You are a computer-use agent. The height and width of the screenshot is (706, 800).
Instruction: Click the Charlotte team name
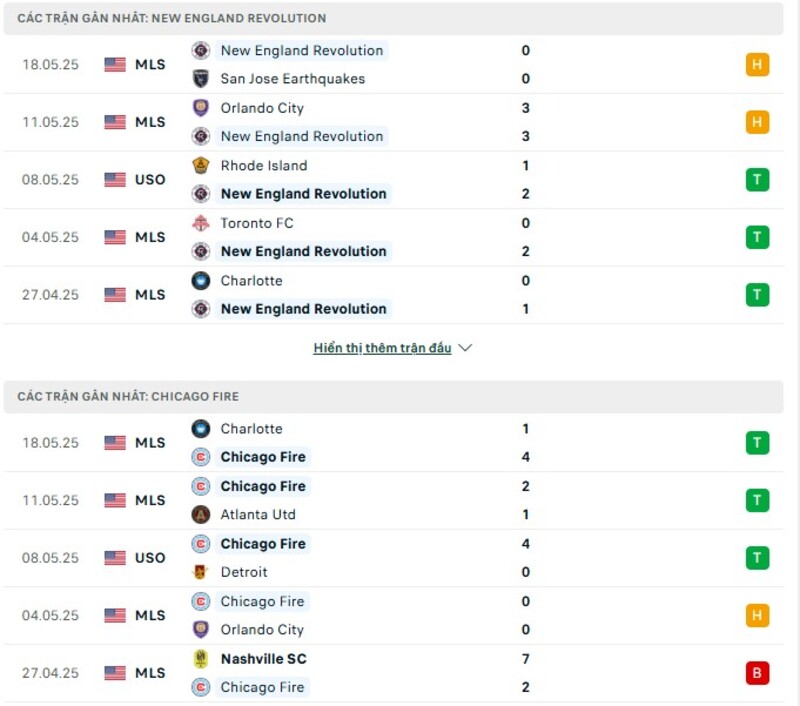pos(252,281)
